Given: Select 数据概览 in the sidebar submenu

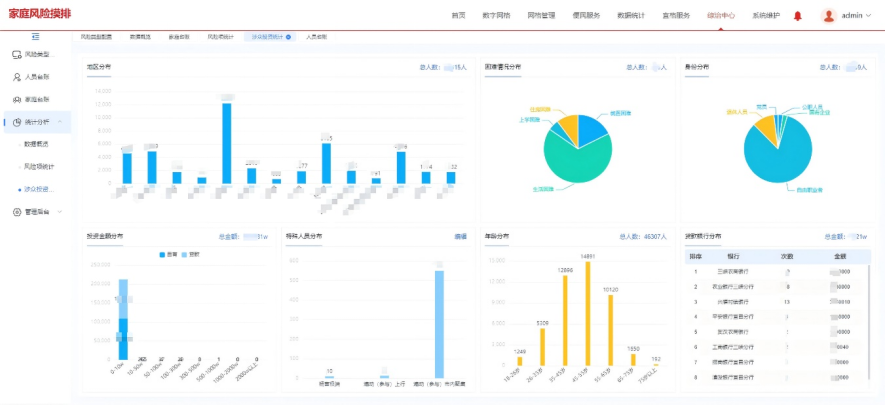Looking at the screenshot, I should [37, 144].
